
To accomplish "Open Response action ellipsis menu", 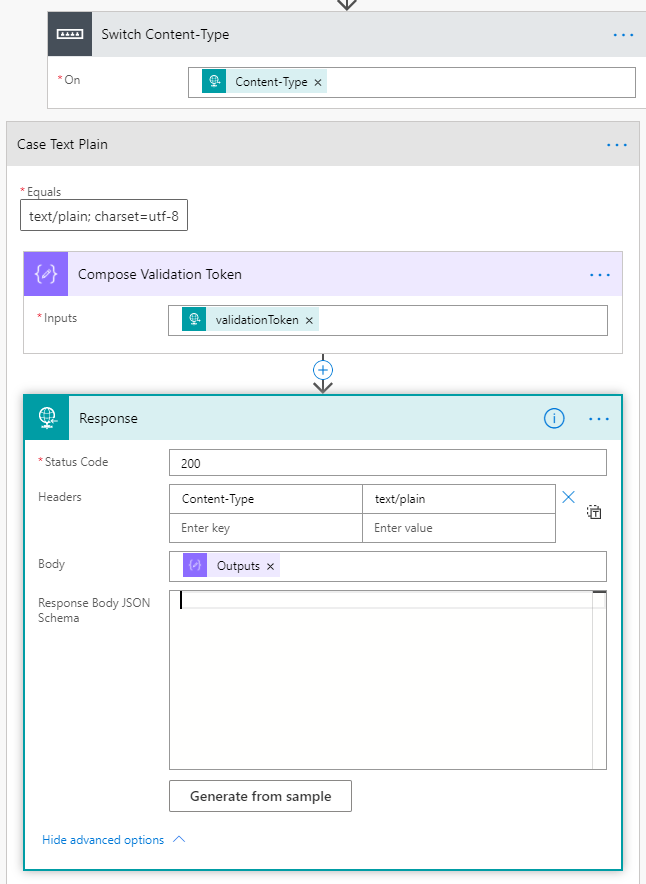I will point(599,419).
